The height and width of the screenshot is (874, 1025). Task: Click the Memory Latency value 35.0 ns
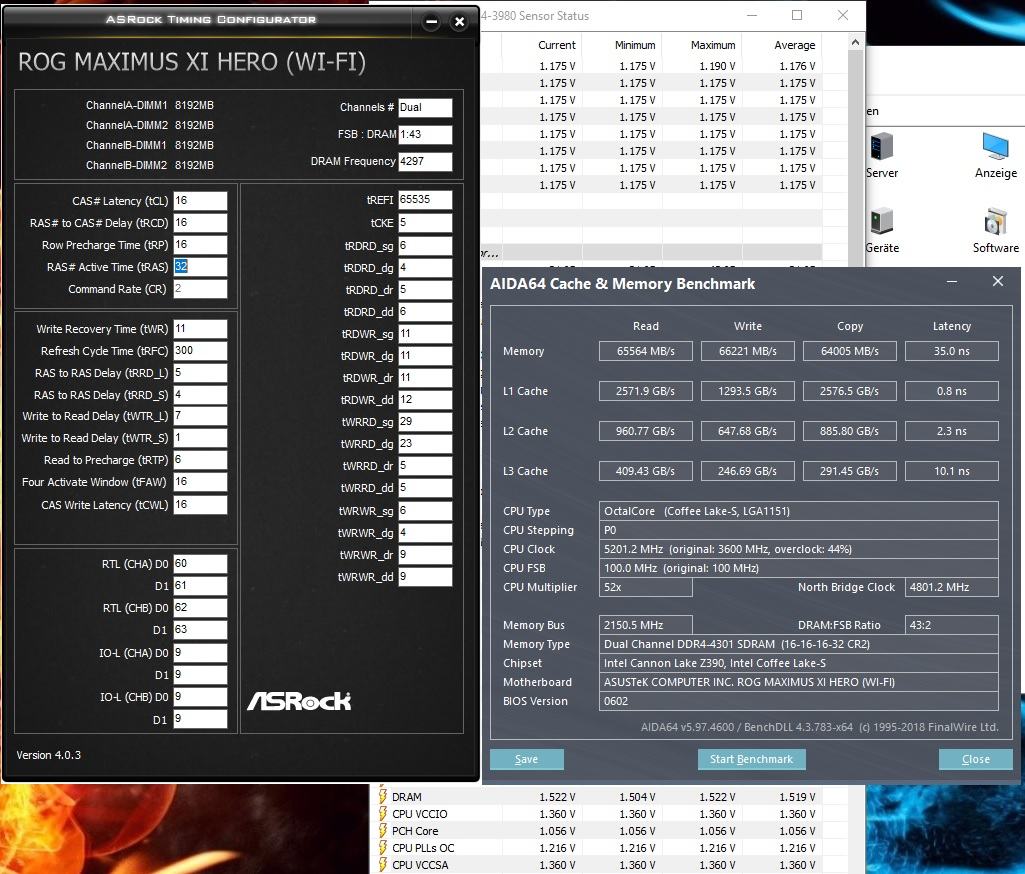(951, 351)
